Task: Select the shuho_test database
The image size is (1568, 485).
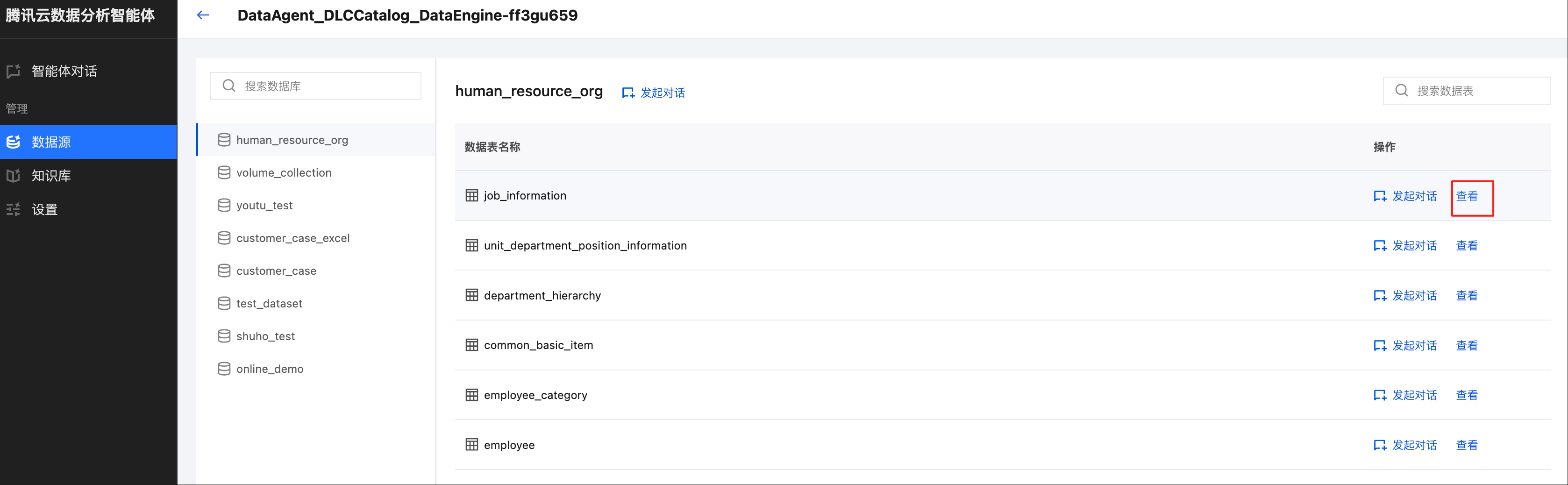Action: click(x=316, y=336)
